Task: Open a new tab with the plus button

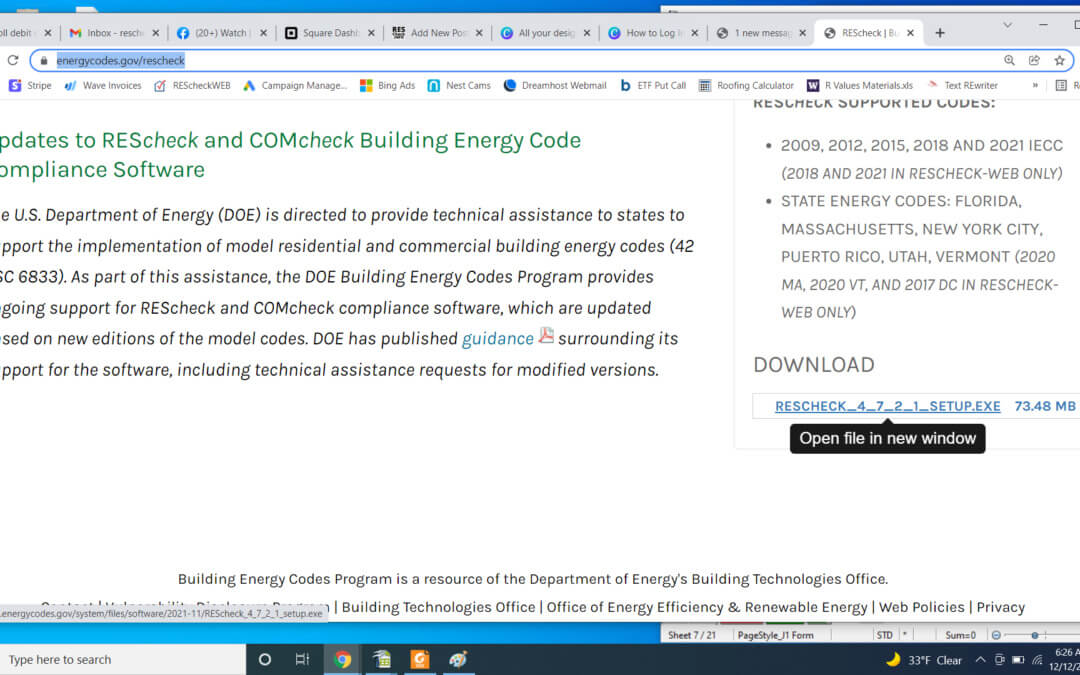Action: pyautogui.click(x=939, y=33)
